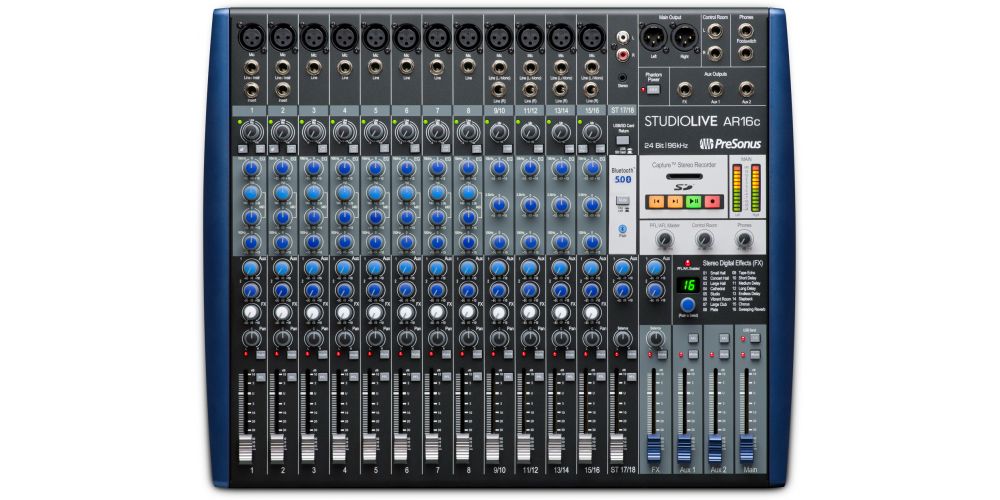
Task: Enable PFL on channel 3
Action: pyautogui.click(x=322, y=377)
